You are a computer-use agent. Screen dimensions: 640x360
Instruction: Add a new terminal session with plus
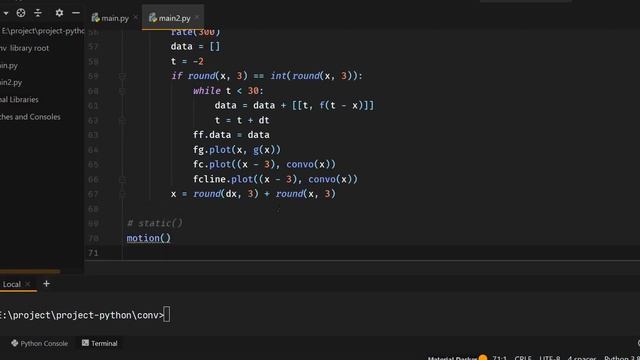click(46, 284)
